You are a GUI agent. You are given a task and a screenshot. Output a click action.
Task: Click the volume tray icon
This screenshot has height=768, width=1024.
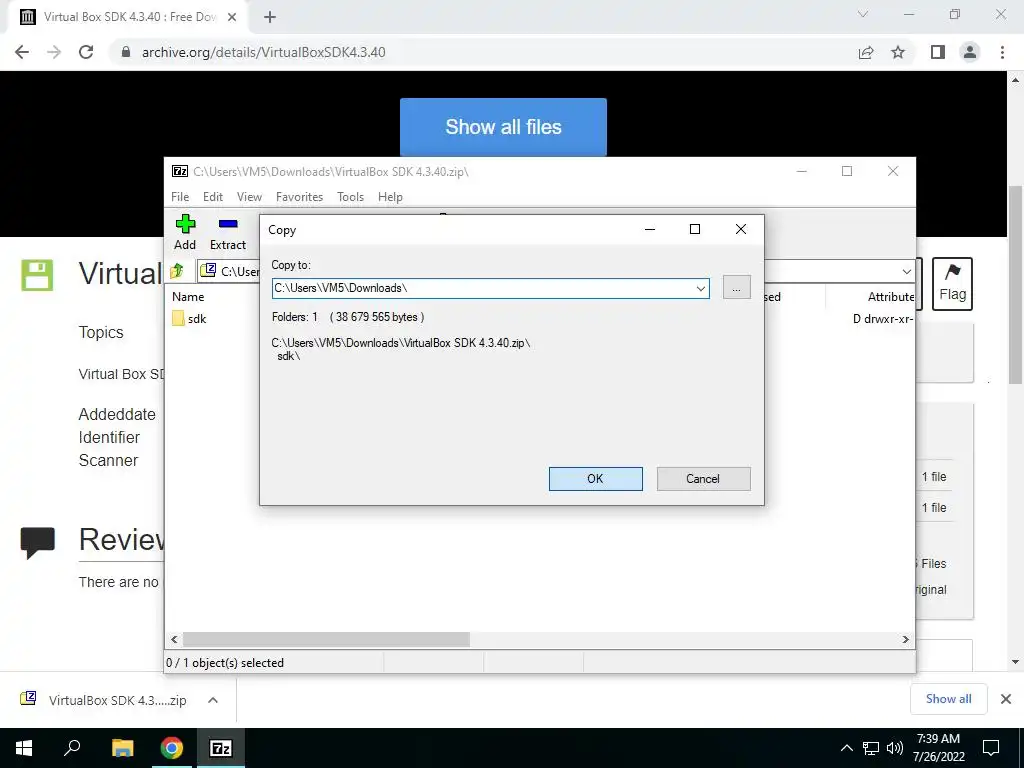(895, 748)
